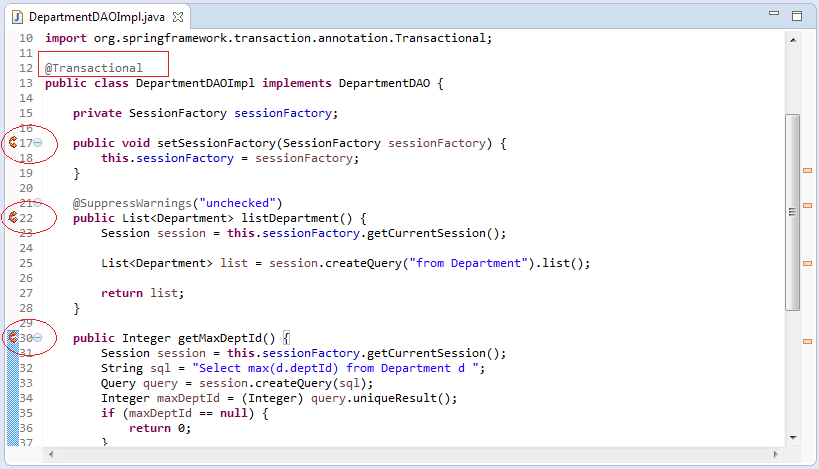The image size is (819, 469).
Task: Jump to the second orange overview ruler marker
Action: pyautogui.click(x=808, y=205)
